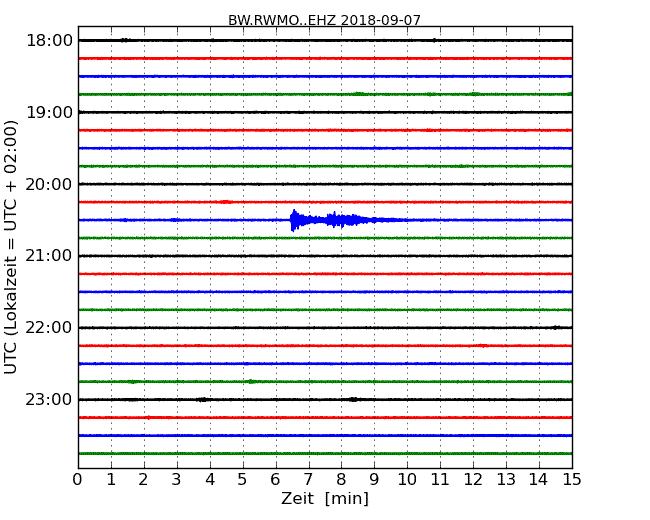
Task: Click the black trace at 23:00
Action: click(325, 399)
